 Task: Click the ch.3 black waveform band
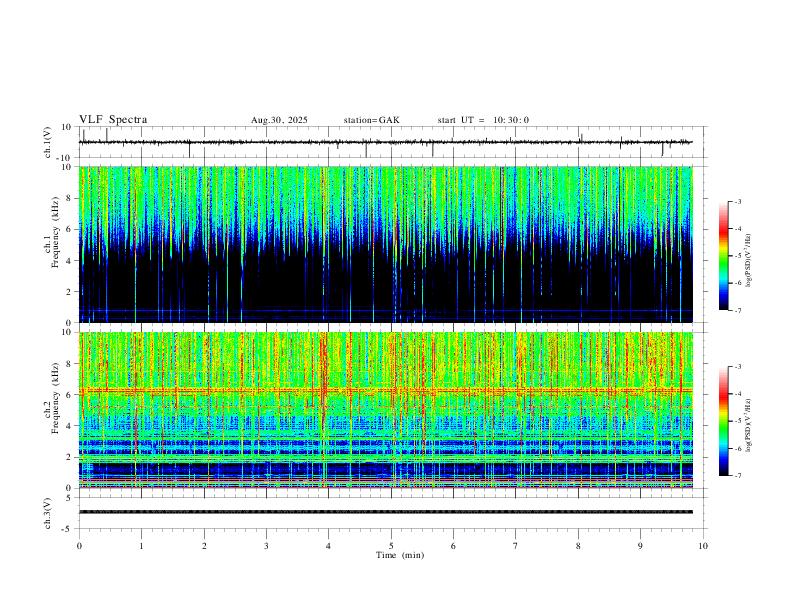tap(385, 512)
